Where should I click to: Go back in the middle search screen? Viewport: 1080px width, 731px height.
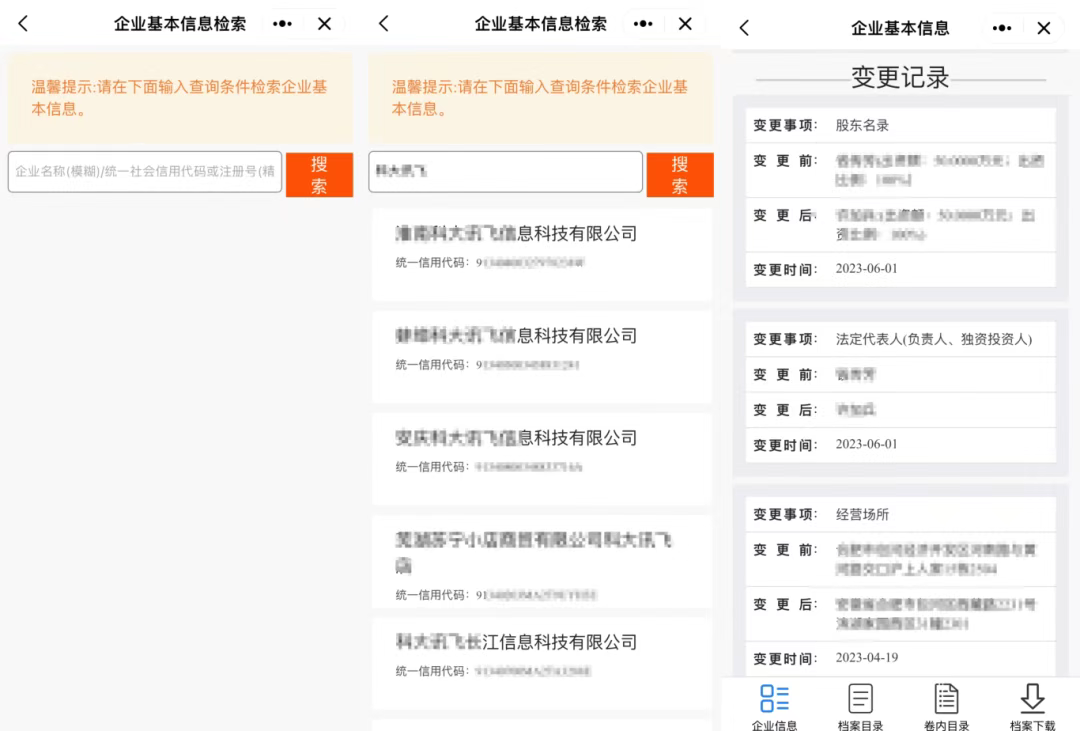click(384, 24)
